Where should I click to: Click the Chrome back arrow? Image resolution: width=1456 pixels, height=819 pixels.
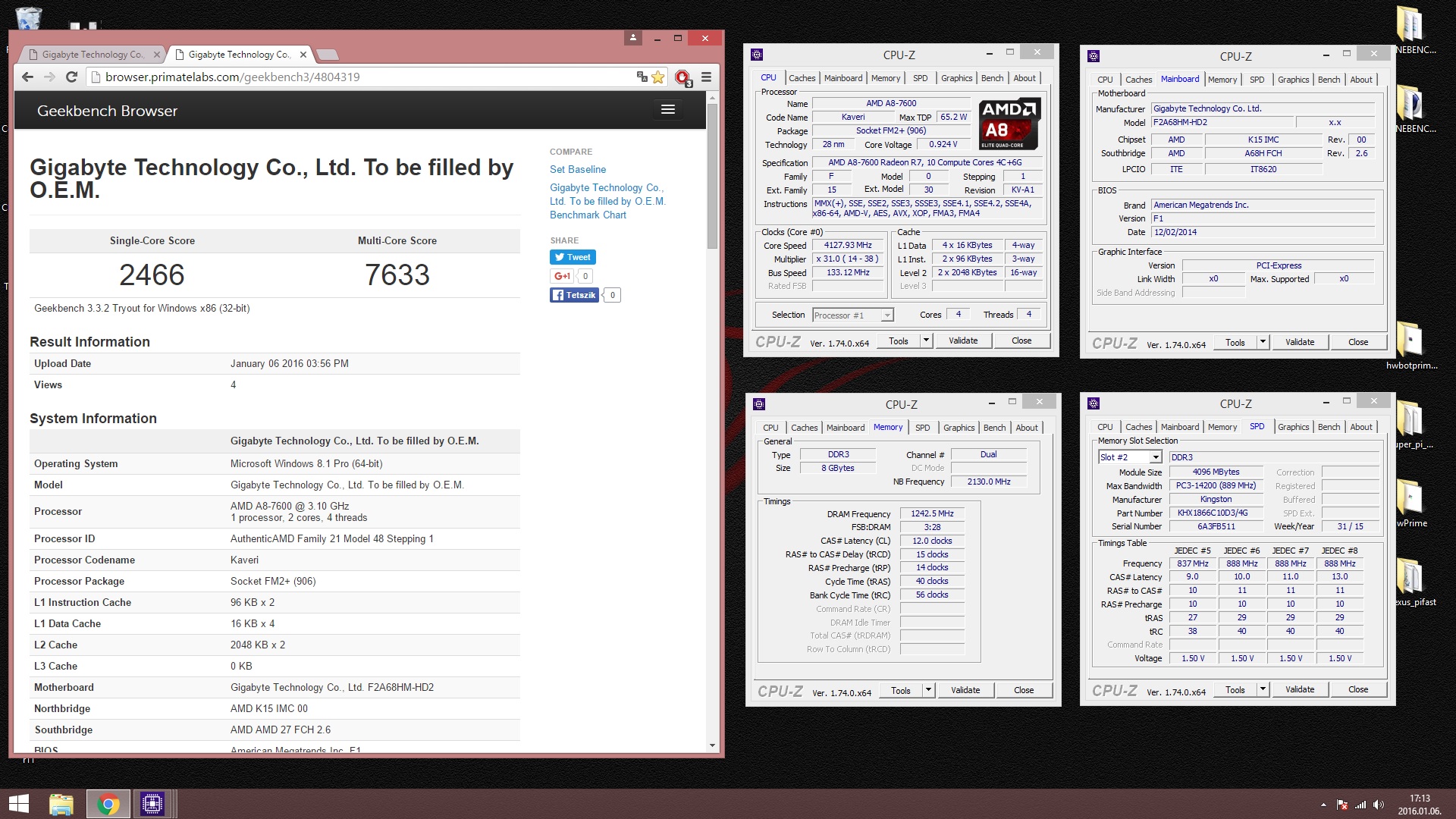point(28,77)
